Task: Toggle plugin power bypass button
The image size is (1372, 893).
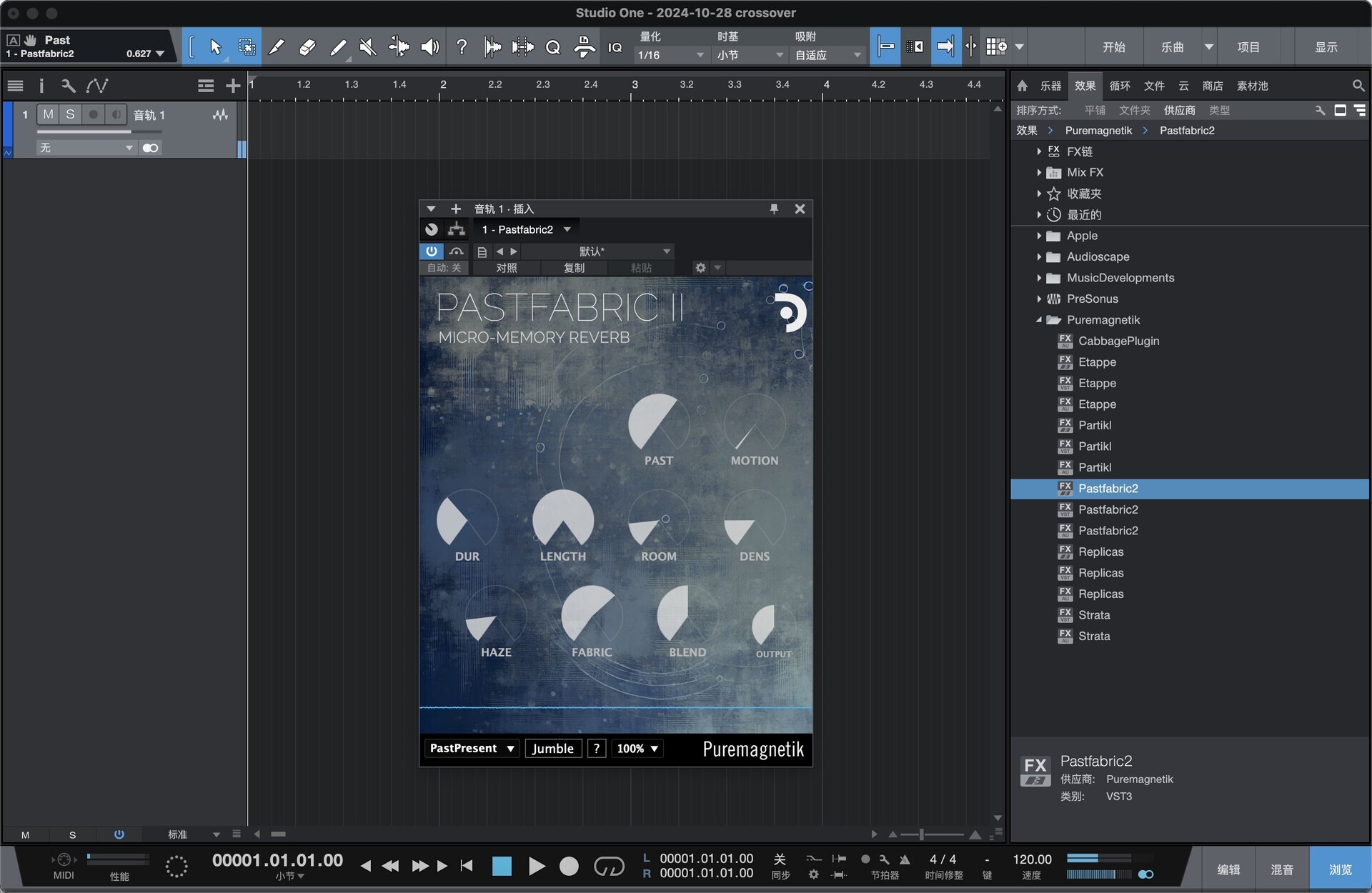Action: [x=432, y=251]
